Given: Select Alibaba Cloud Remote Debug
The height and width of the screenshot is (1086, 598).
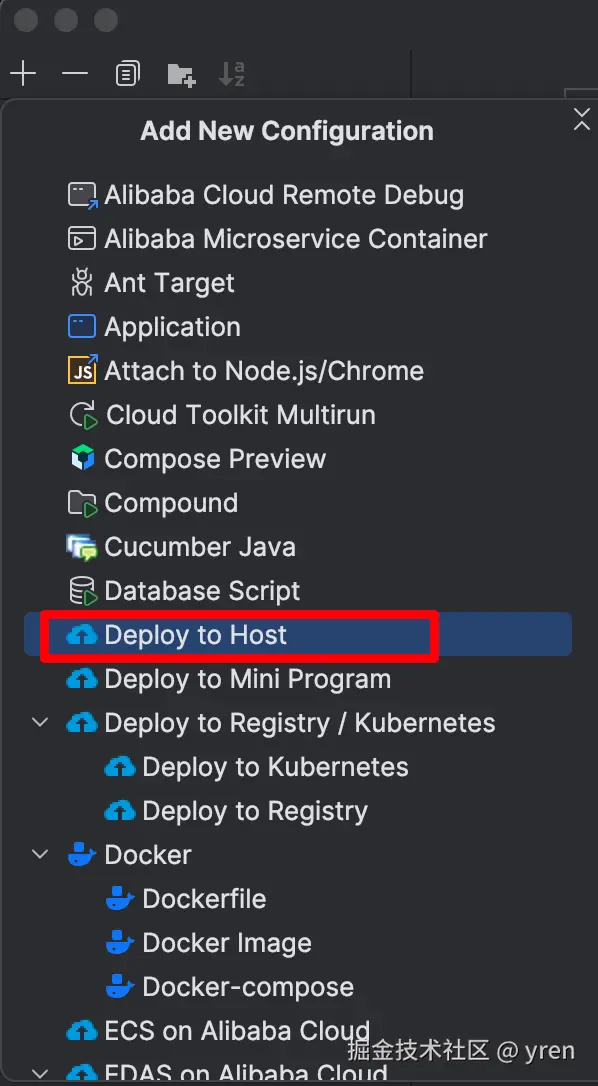Looking at the screenshot, I should pos(284,195).
